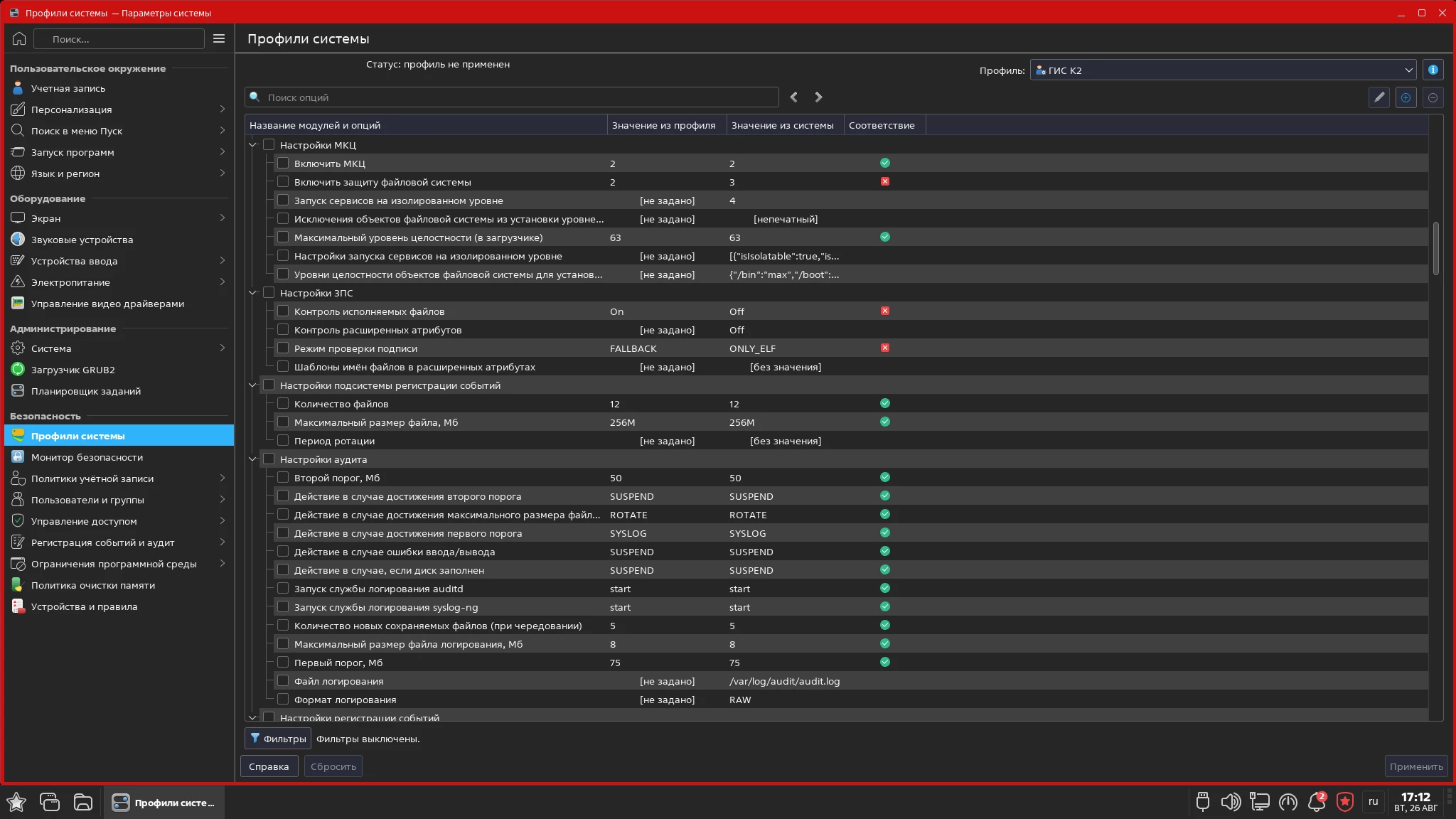
Task: Click the Справка button
Action: tap(269, 766)
